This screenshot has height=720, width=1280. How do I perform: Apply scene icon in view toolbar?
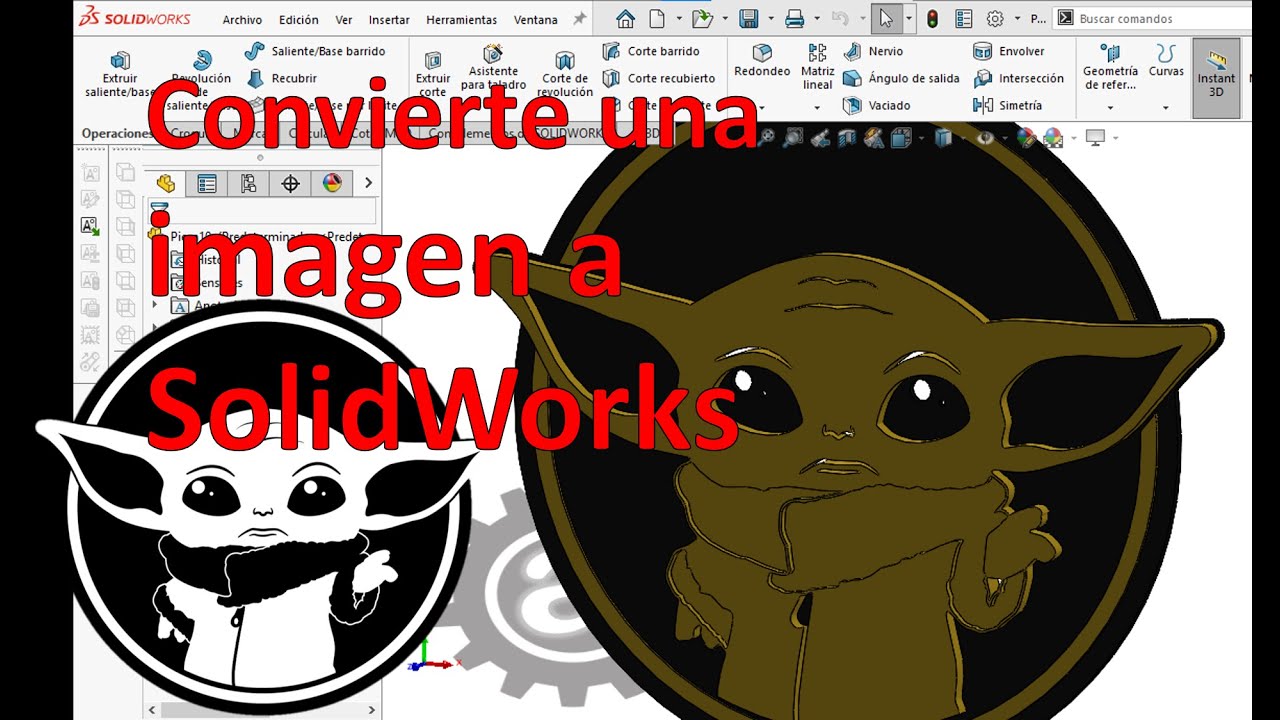pos(1053,138)
